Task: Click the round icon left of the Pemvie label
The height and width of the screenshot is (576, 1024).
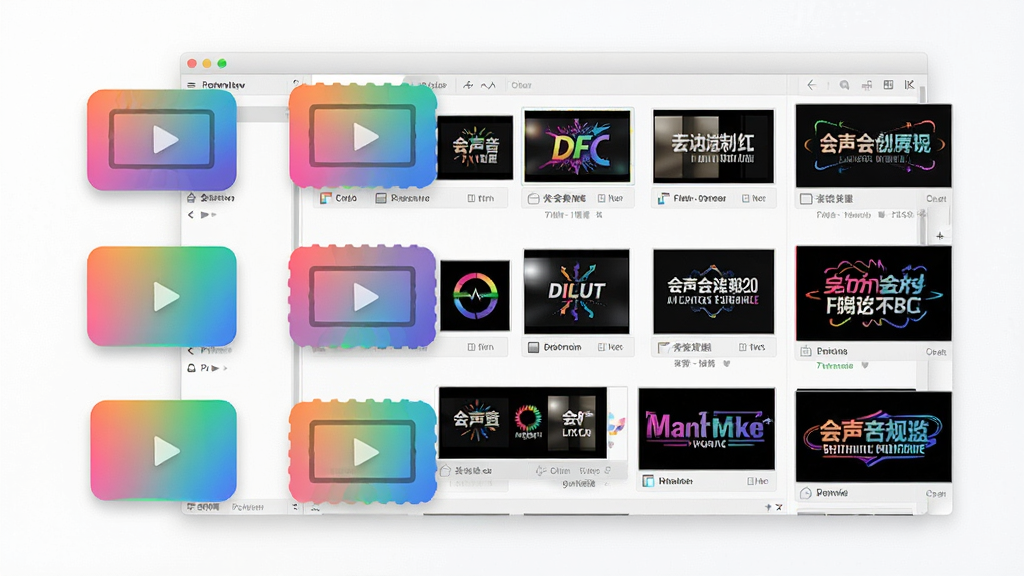Action: pyautogui.click(x=806, y=493)
